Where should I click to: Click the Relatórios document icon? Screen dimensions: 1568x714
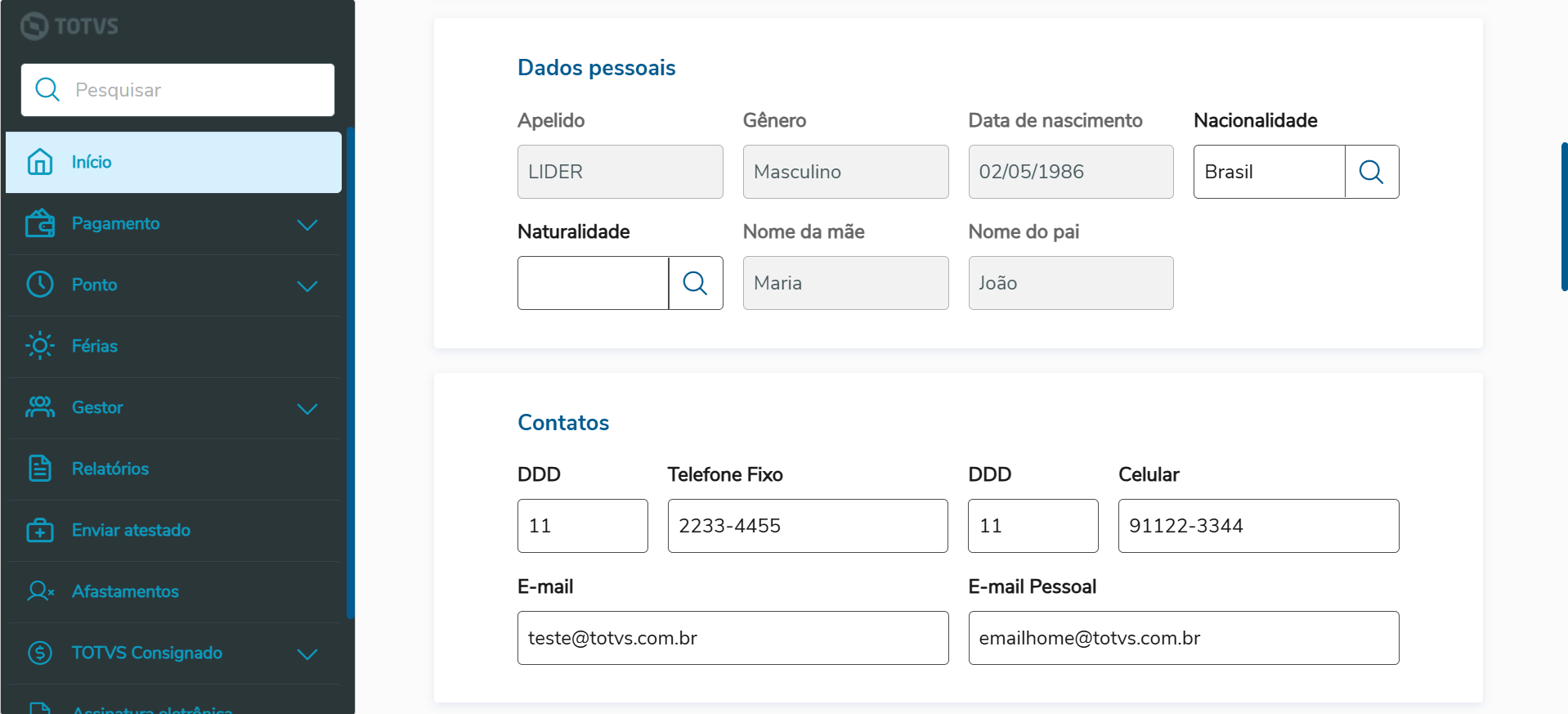(x=39, y=469)
